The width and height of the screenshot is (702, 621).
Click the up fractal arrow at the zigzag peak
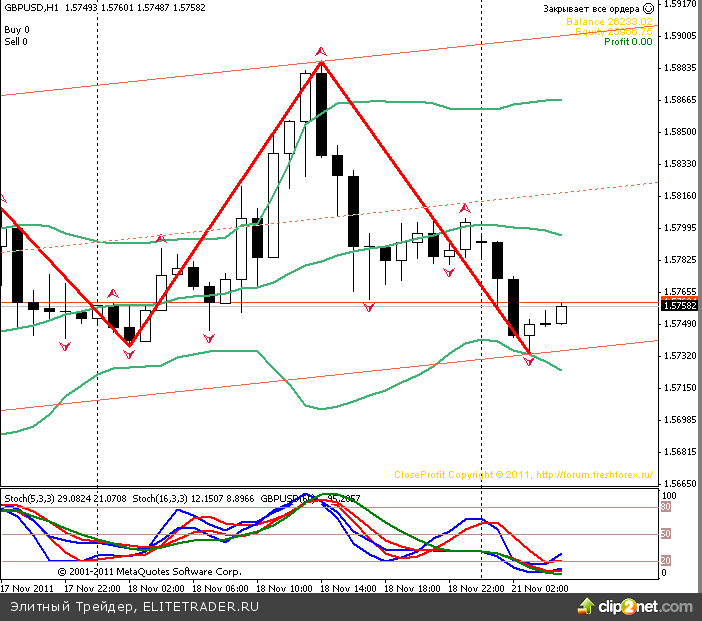coord(320,50)
